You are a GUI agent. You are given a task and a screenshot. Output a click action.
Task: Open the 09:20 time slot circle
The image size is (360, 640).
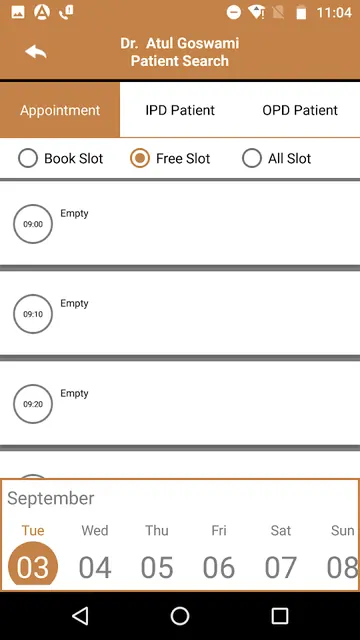33,404
